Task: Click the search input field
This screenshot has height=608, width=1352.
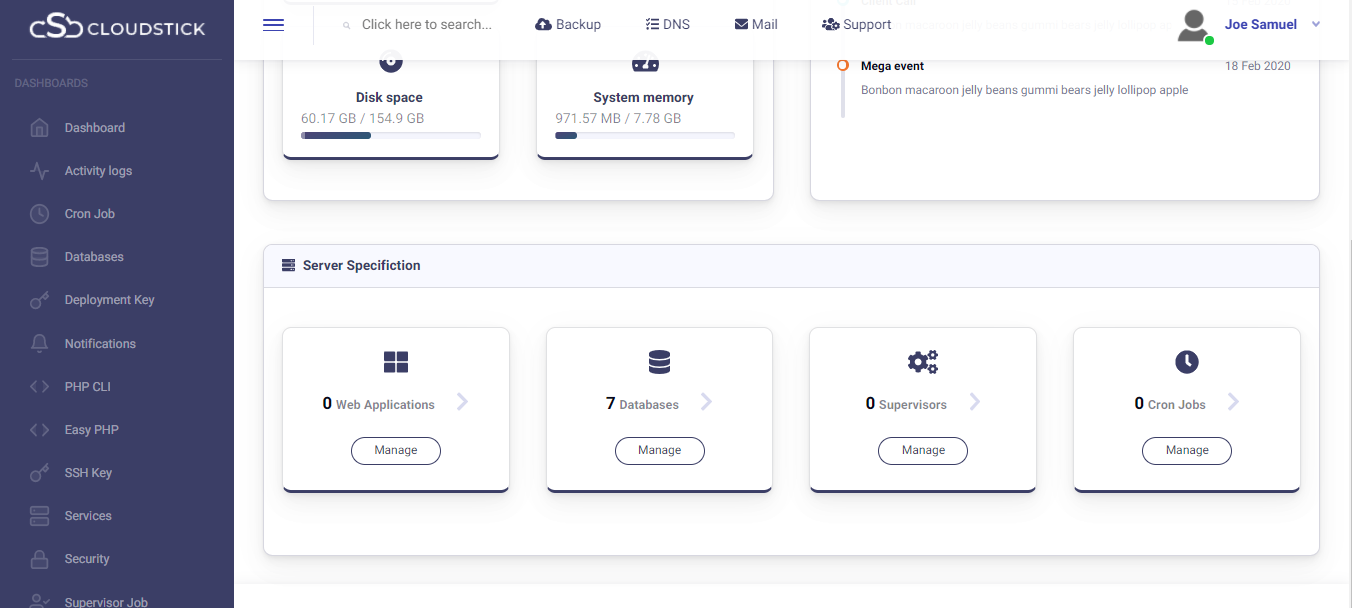Action: 427,24
